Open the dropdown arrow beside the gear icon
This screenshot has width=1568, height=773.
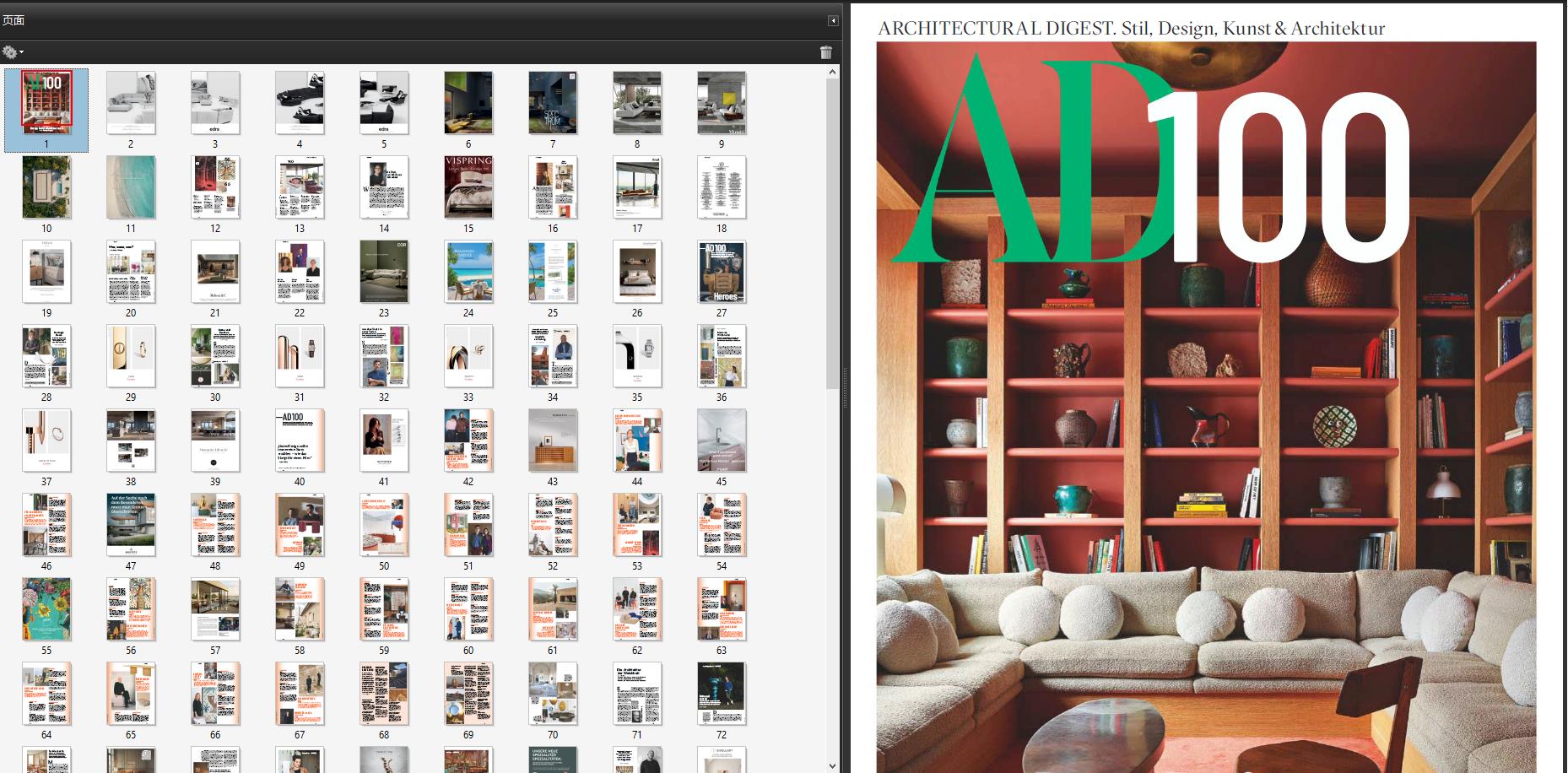[21, 52]
